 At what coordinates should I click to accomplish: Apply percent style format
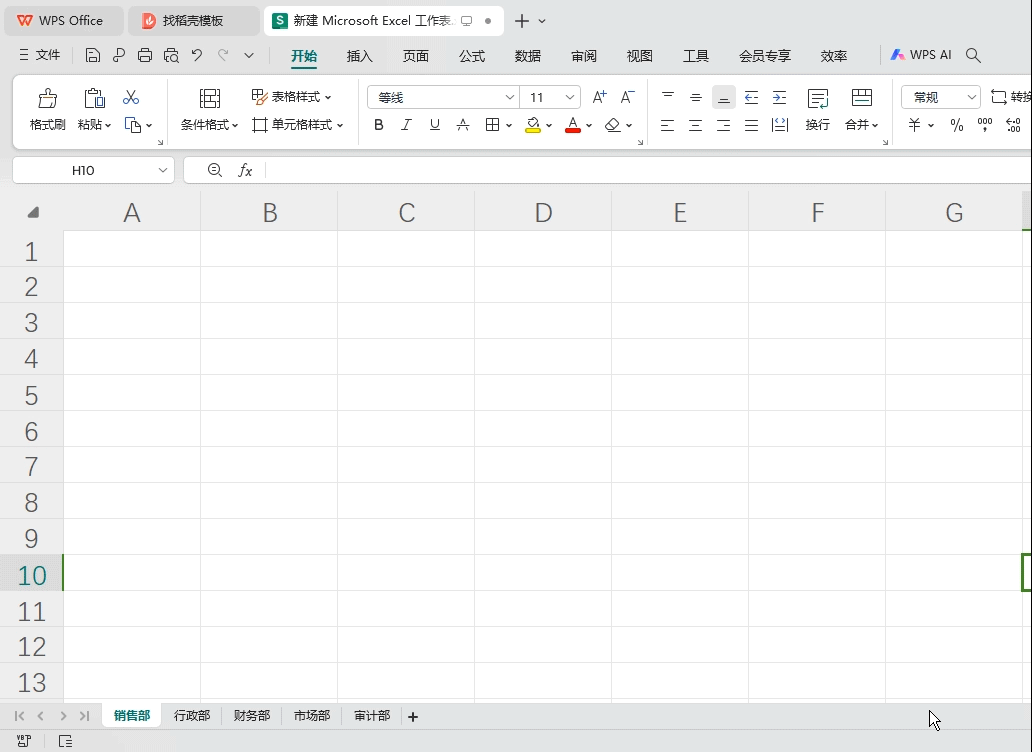pyautogui.click(x=956, y=125)
